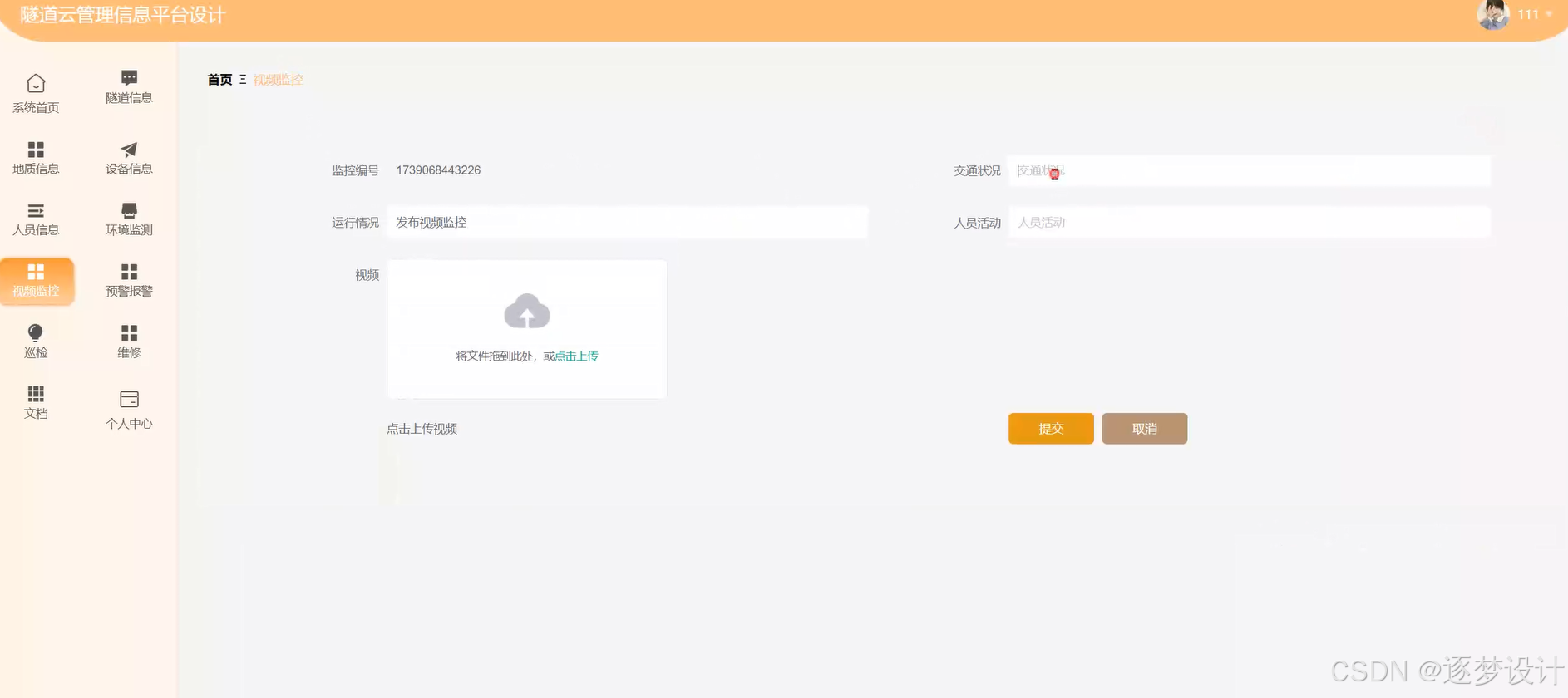Click the 文档 menu label
This screenshot has height=698, width=1568.
36,414
